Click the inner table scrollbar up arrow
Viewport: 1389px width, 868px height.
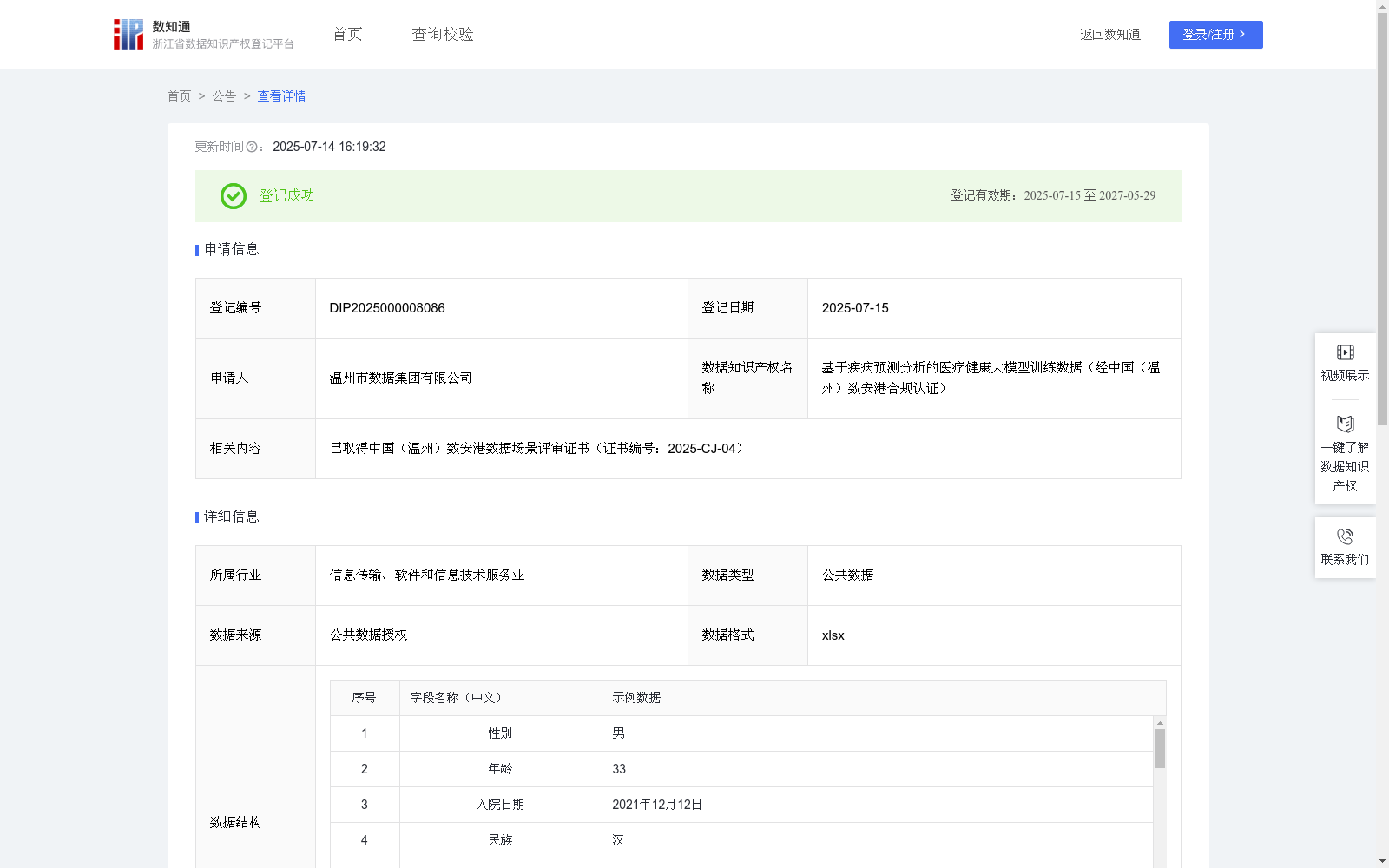(x=1160, y=723)
